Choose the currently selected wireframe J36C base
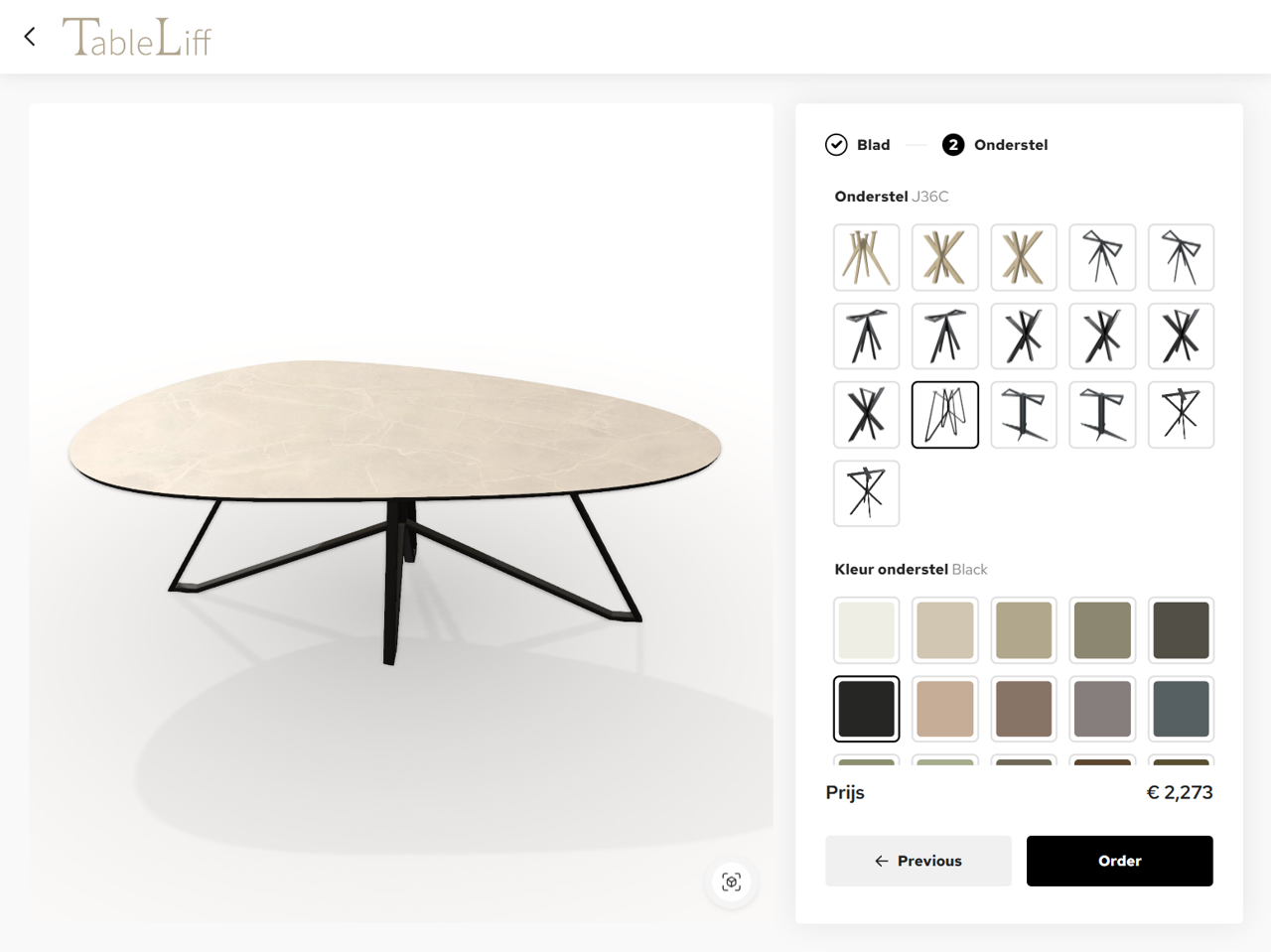The height and width of the screenshot is (952, 1271). click(945, 415)
